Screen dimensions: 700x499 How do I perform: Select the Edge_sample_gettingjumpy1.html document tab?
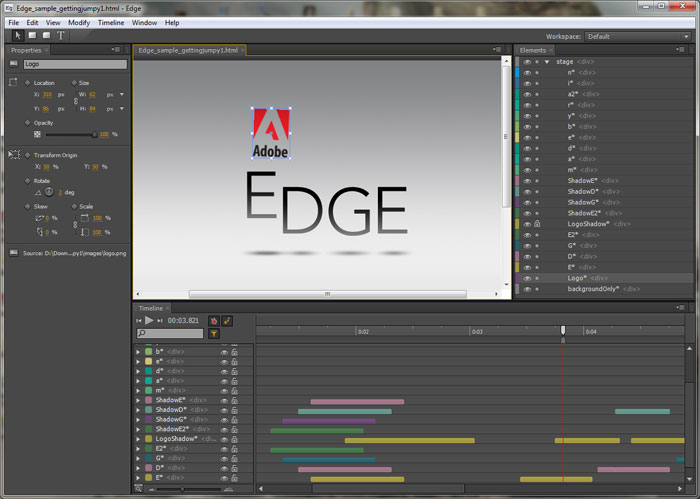pyautogui.click(x=188, y=50)
